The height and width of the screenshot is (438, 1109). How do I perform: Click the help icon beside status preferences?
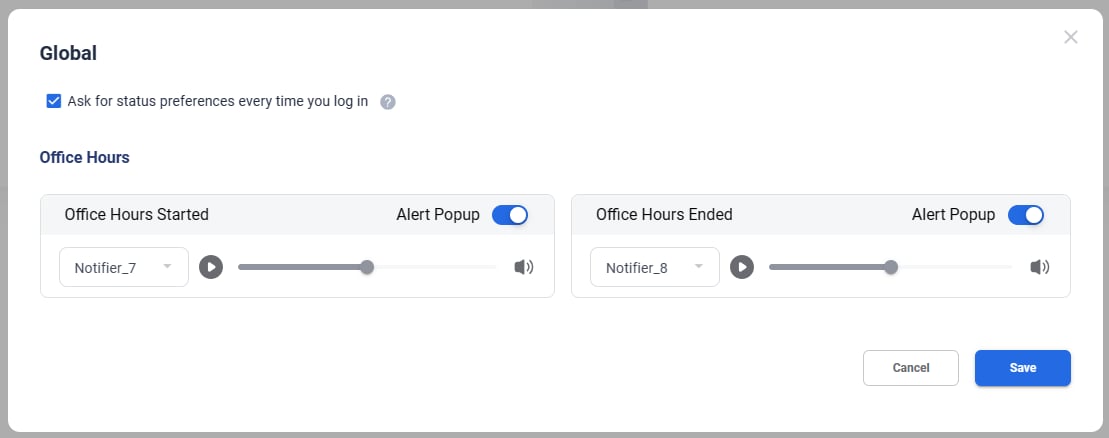(388, 102)
